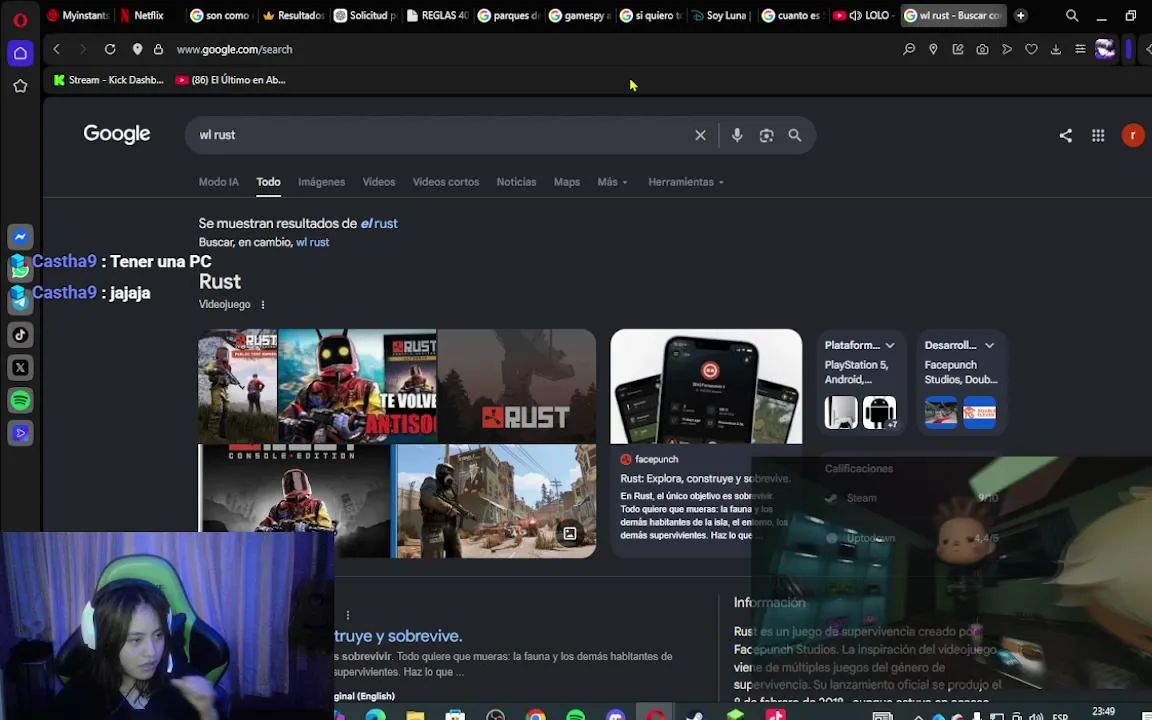Switch to the Imágenes tab
Screen dimensions: 1152x720
coord(321,181)
